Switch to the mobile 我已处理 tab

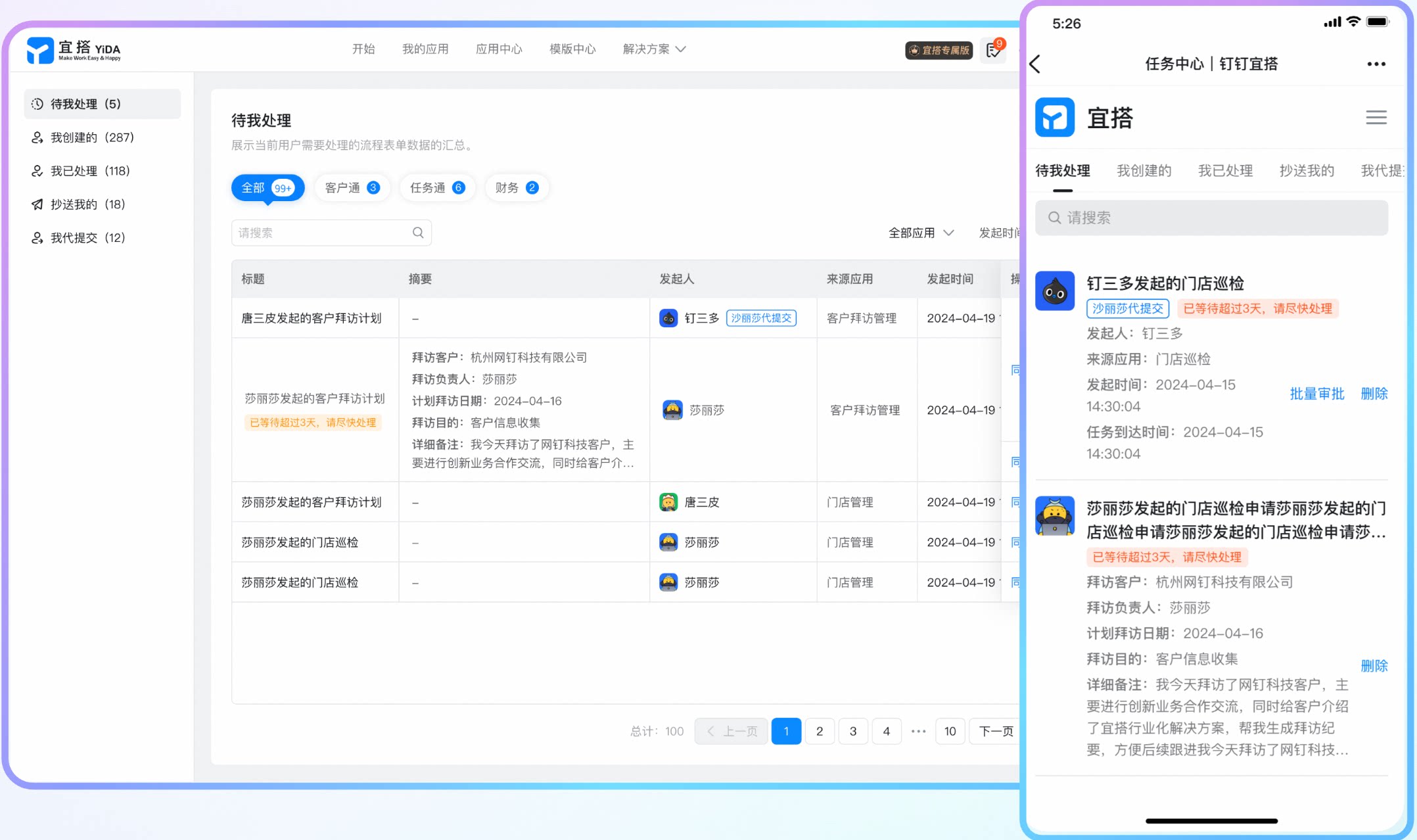(1225, 171)
